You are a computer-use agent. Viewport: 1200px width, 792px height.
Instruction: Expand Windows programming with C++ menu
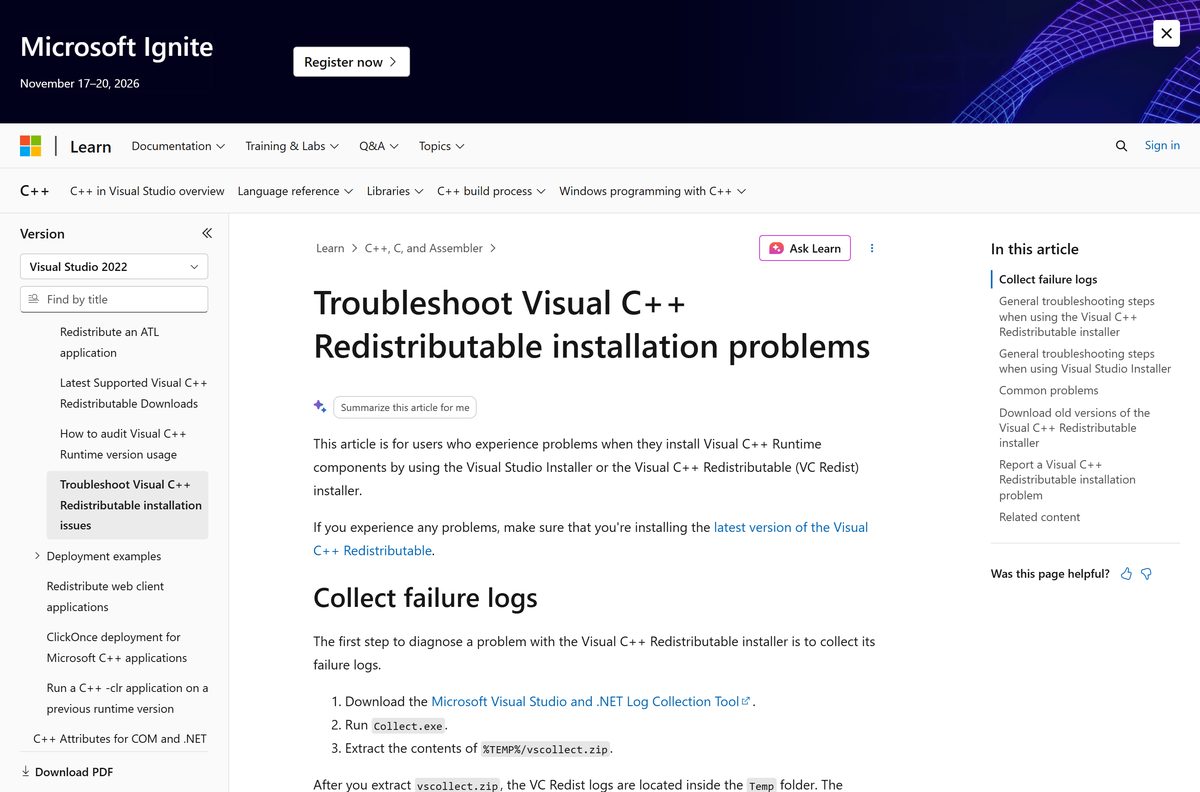pyautogui.click(x=652, y=191)
